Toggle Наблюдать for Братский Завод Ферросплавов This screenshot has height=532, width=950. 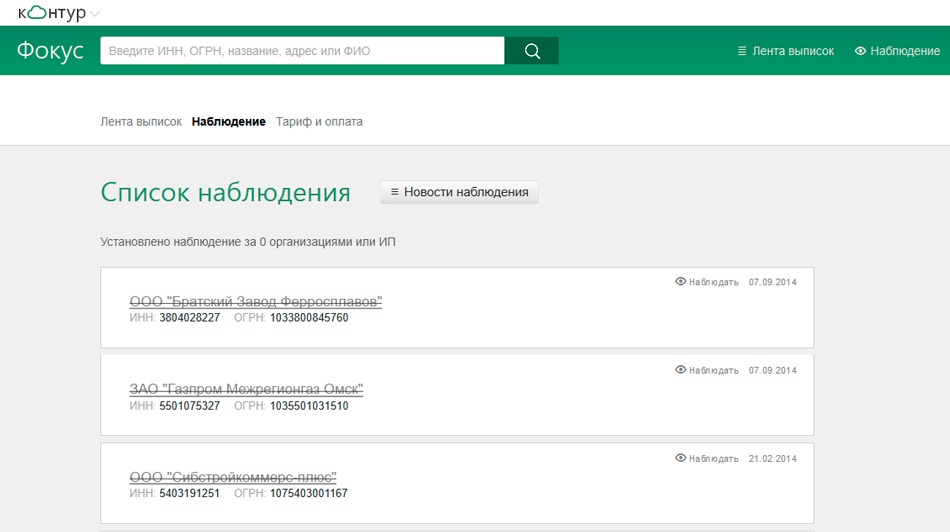[707, 282]
